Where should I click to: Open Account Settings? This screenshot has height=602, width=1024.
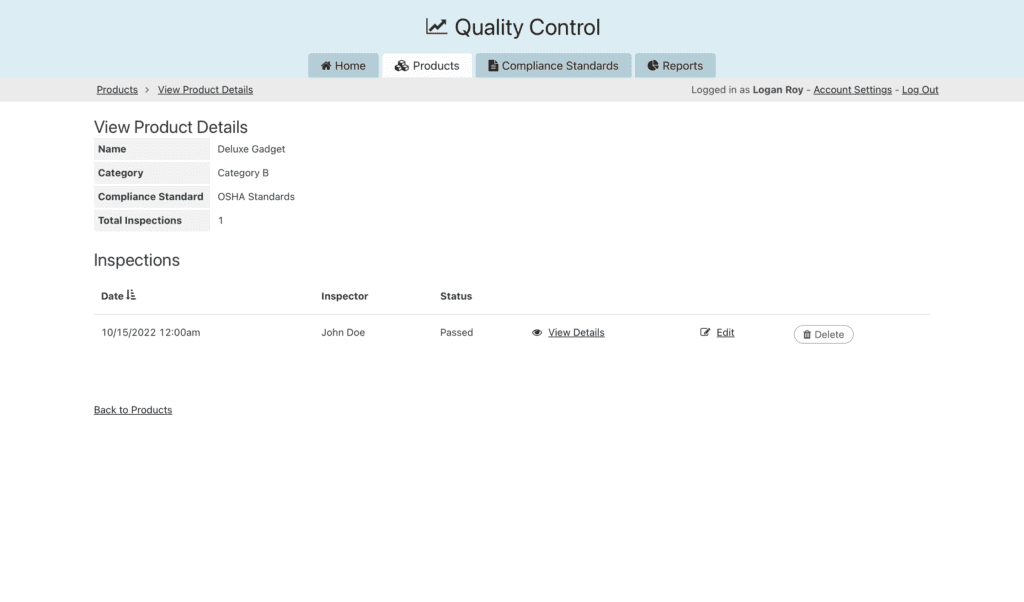click(x=852, y=90)
